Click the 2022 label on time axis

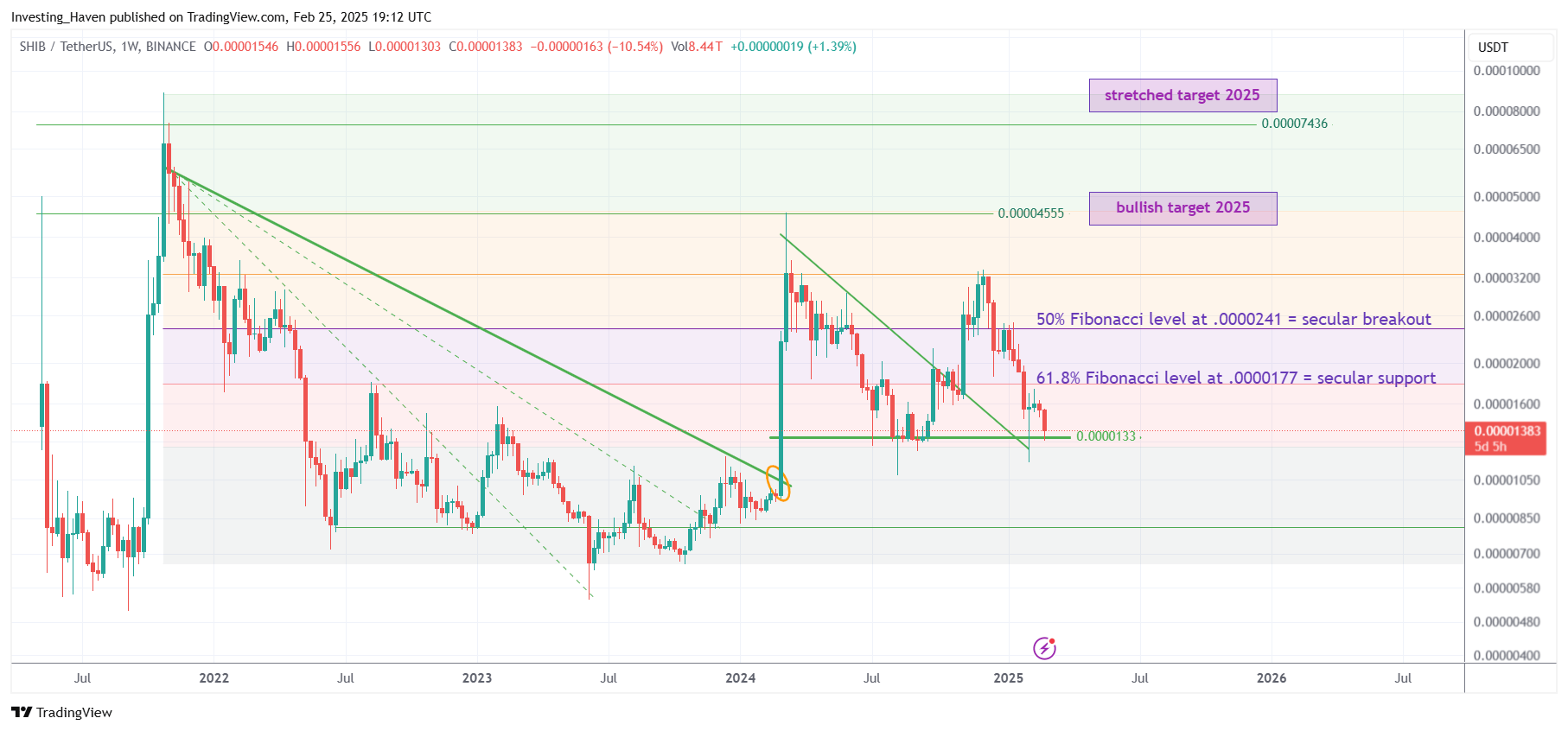214,678
